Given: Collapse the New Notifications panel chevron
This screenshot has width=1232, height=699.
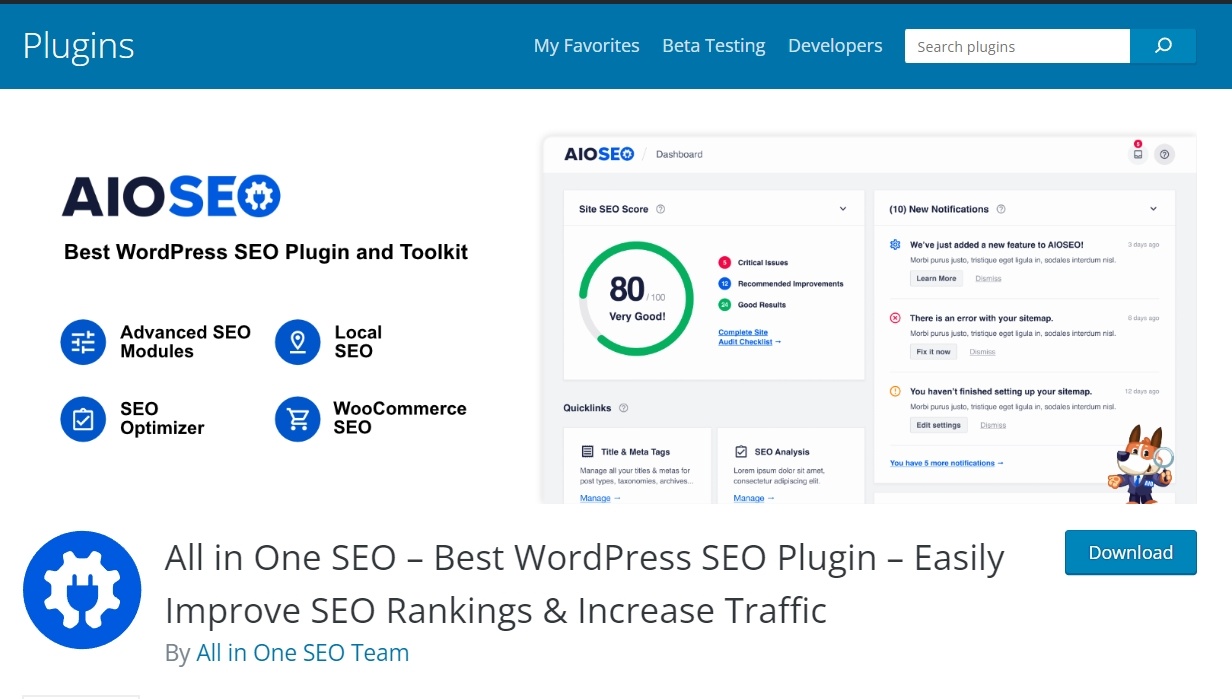Looking at the screenshot, I should point(1153,209).
